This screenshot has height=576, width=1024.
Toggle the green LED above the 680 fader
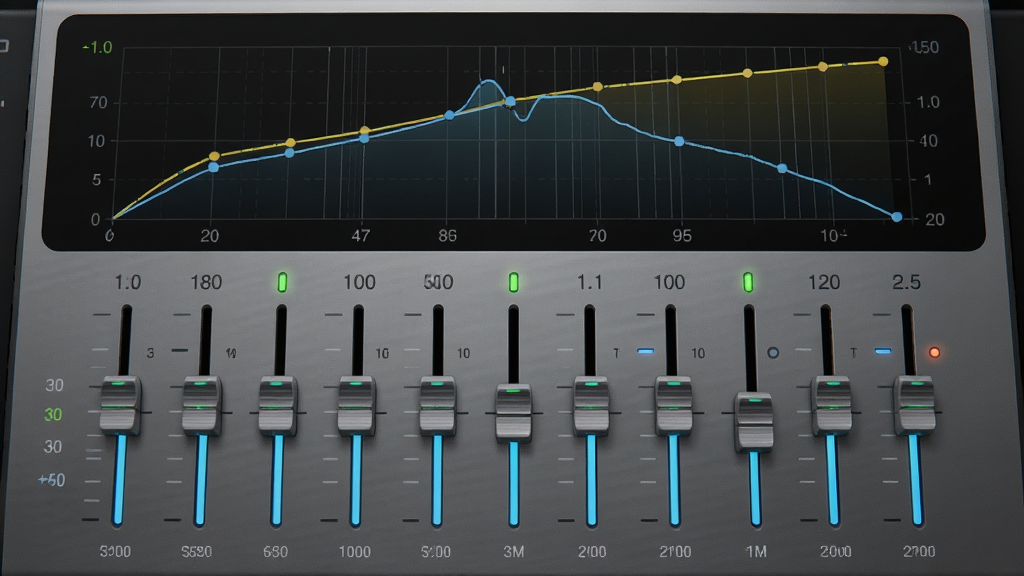point(282,283)
